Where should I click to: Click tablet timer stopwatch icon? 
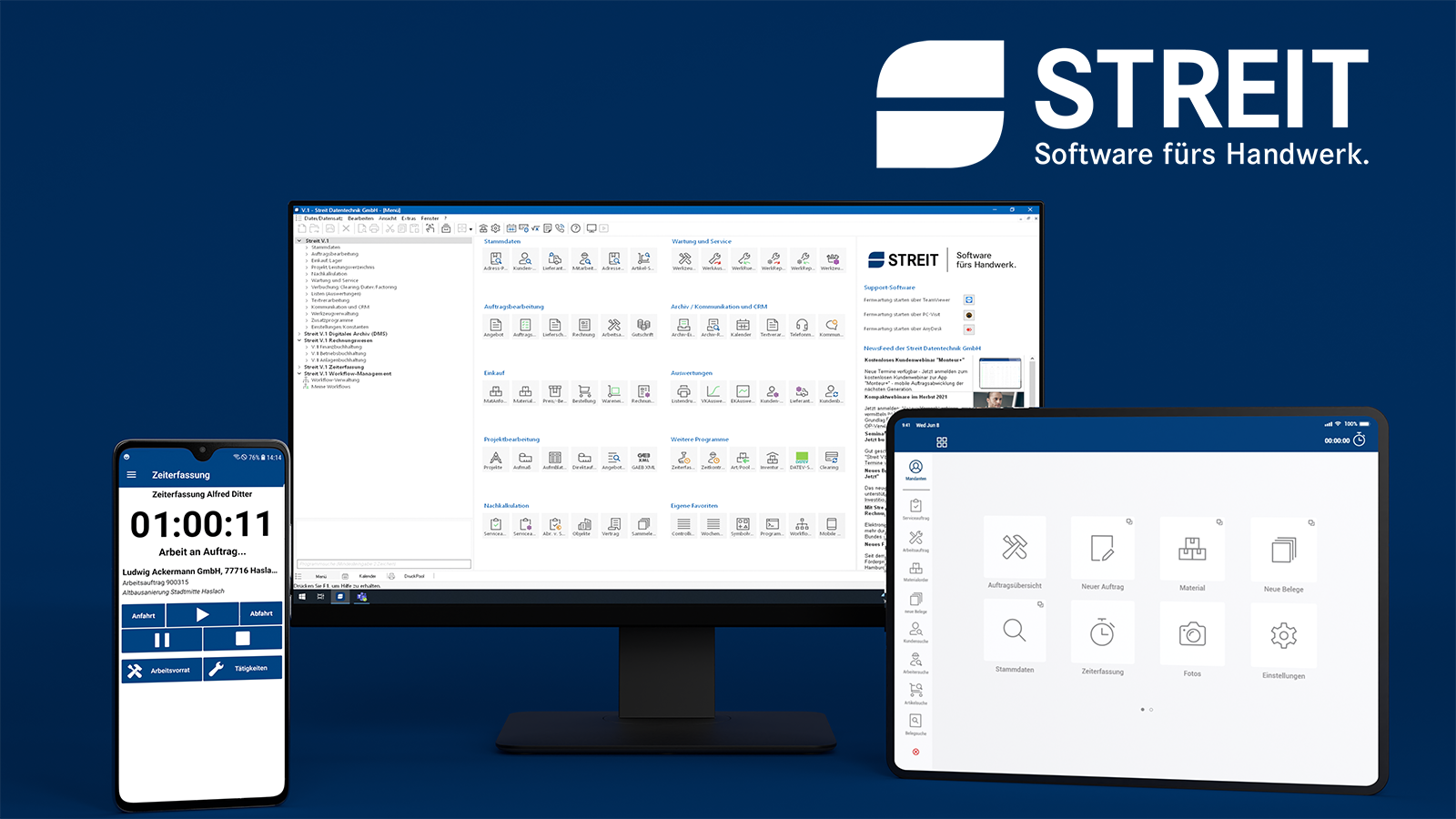(1359, 440)
